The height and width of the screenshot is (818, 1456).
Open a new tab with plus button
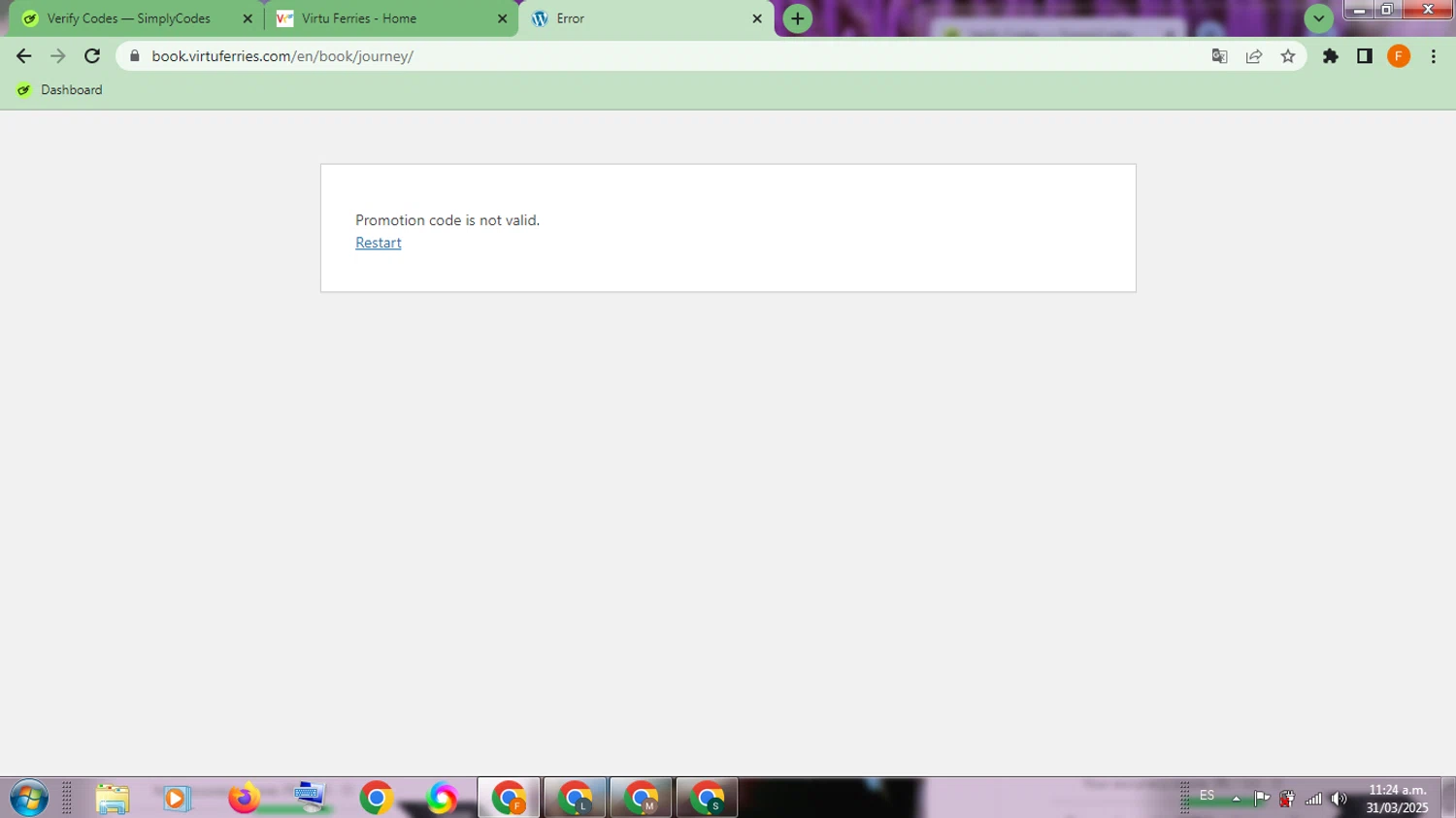(x=798, y=18)
